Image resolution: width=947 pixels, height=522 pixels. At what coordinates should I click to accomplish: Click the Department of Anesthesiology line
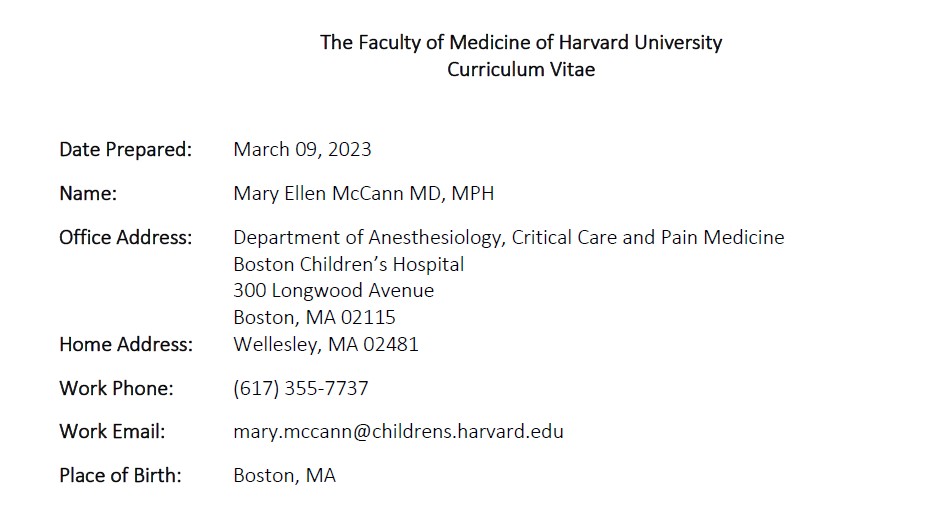508,238
